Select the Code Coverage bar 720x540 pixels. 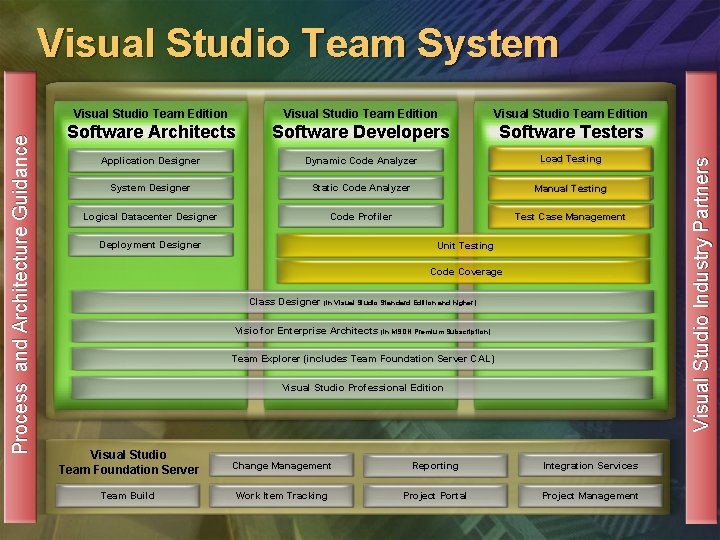coord(463,271)
